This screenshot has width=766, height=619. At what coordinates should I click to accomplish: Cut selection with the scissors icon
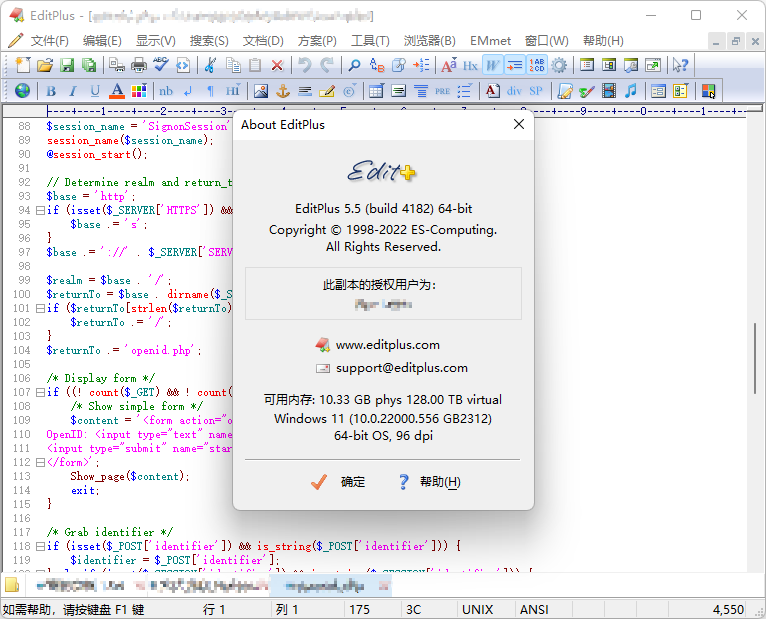211,65
